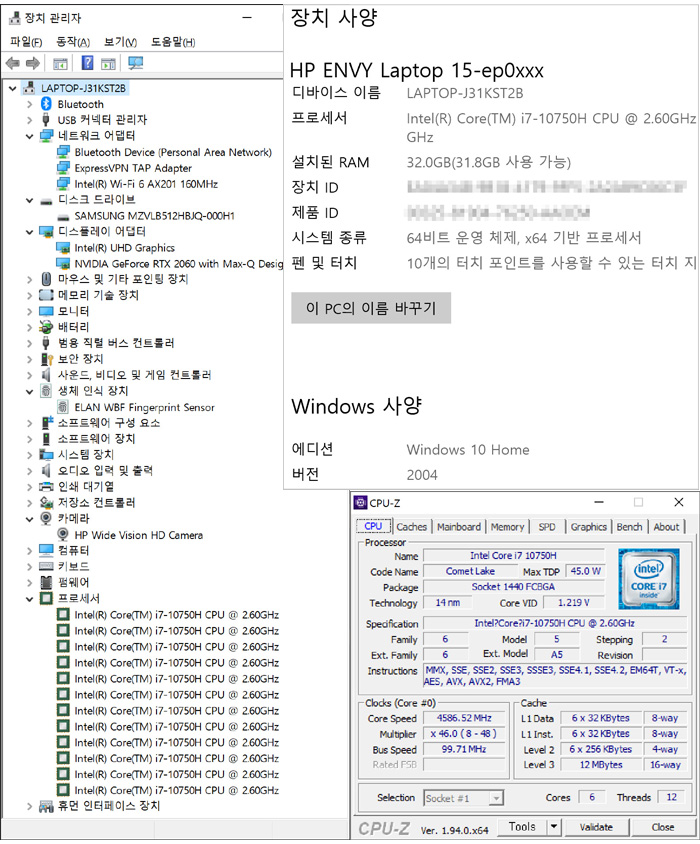700x844 pixels.
Task: Select ELAN WBF Fingerprint Sensor device
Action: coord(144,407)
